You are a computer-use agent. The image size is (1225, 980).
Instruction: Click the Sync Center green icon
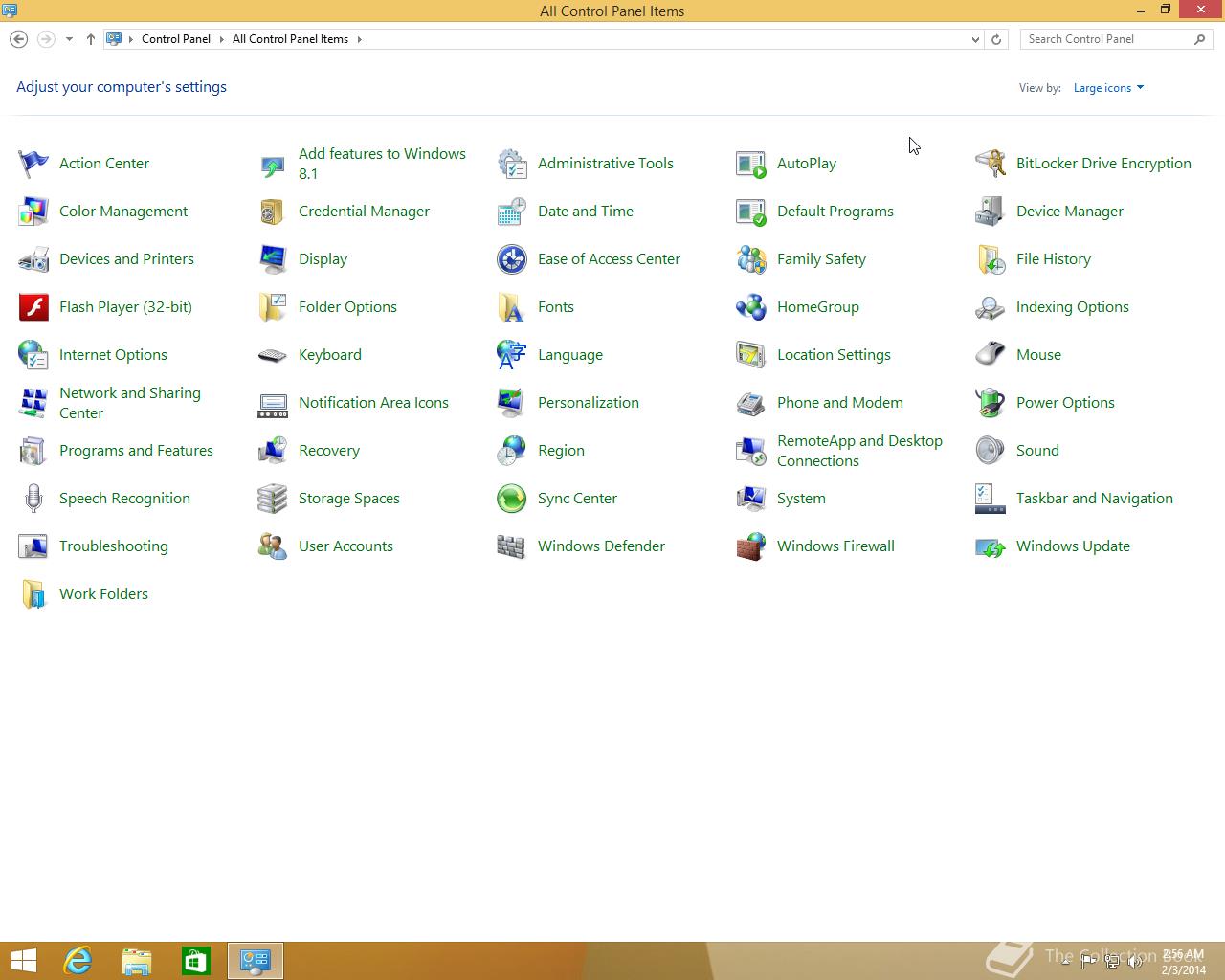[x=512, y=499]
